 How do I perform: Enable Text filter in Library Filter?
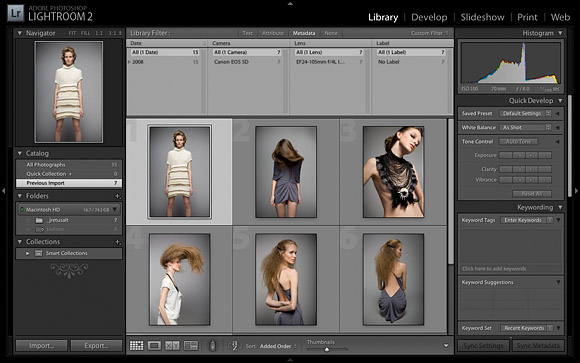pos(247,33)
